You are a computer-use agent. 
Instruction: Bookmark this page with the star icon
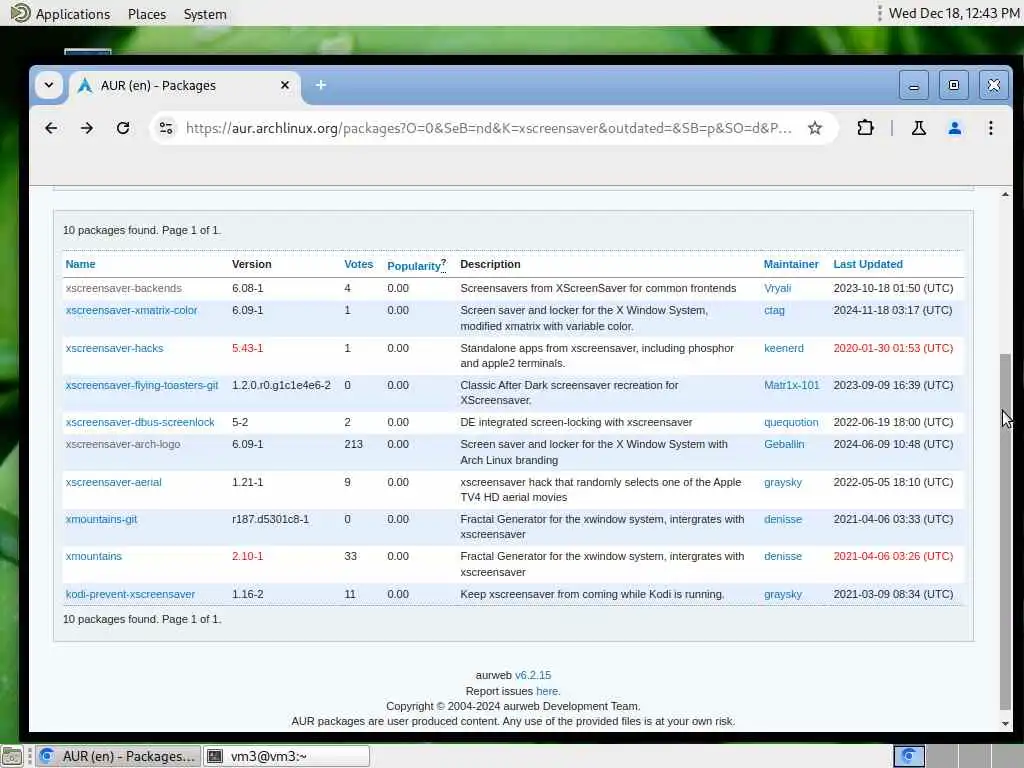click(x=814, y=128)
